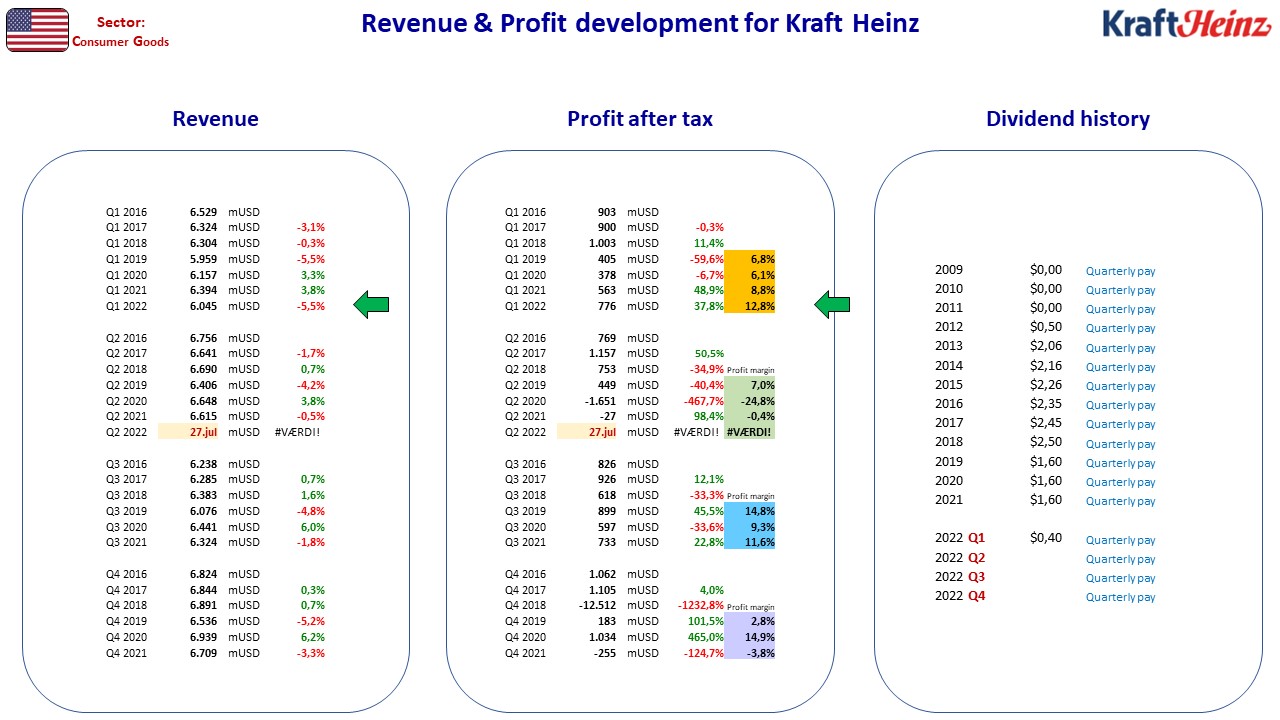
Task: Select profit value -12.512 for Q4 2018
Action: [598, 605]
